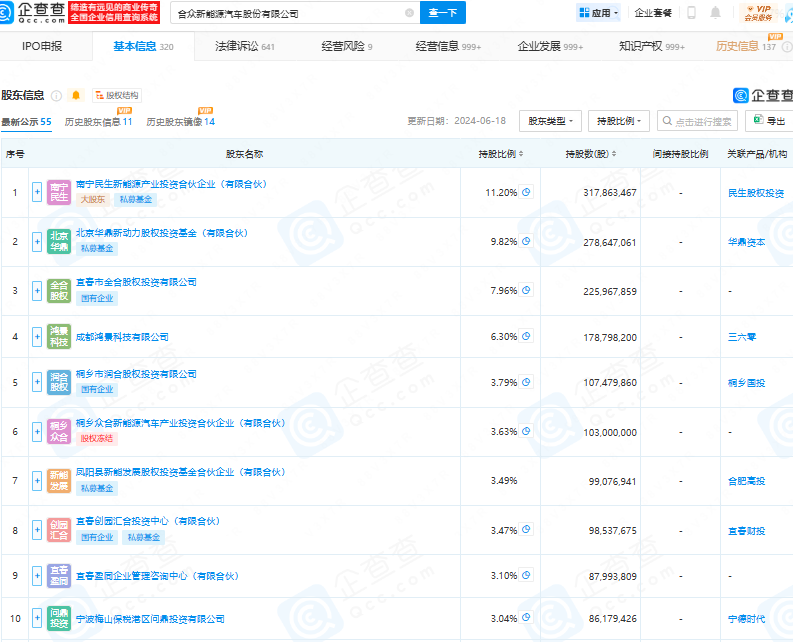The height and width of the screenshot is (642, 793).
Task: Select the share count 317,863,467
Action: [x=610, y=193]
